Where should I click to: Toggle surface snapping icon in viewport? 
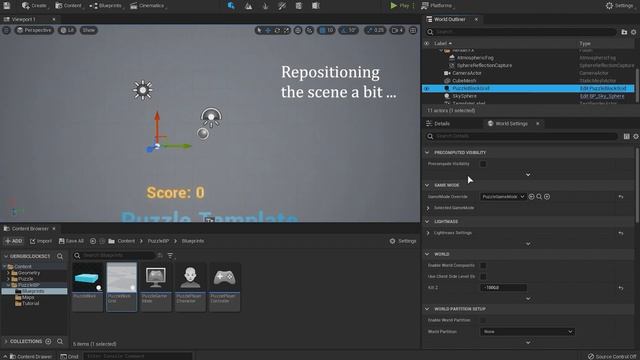(309, 30)
